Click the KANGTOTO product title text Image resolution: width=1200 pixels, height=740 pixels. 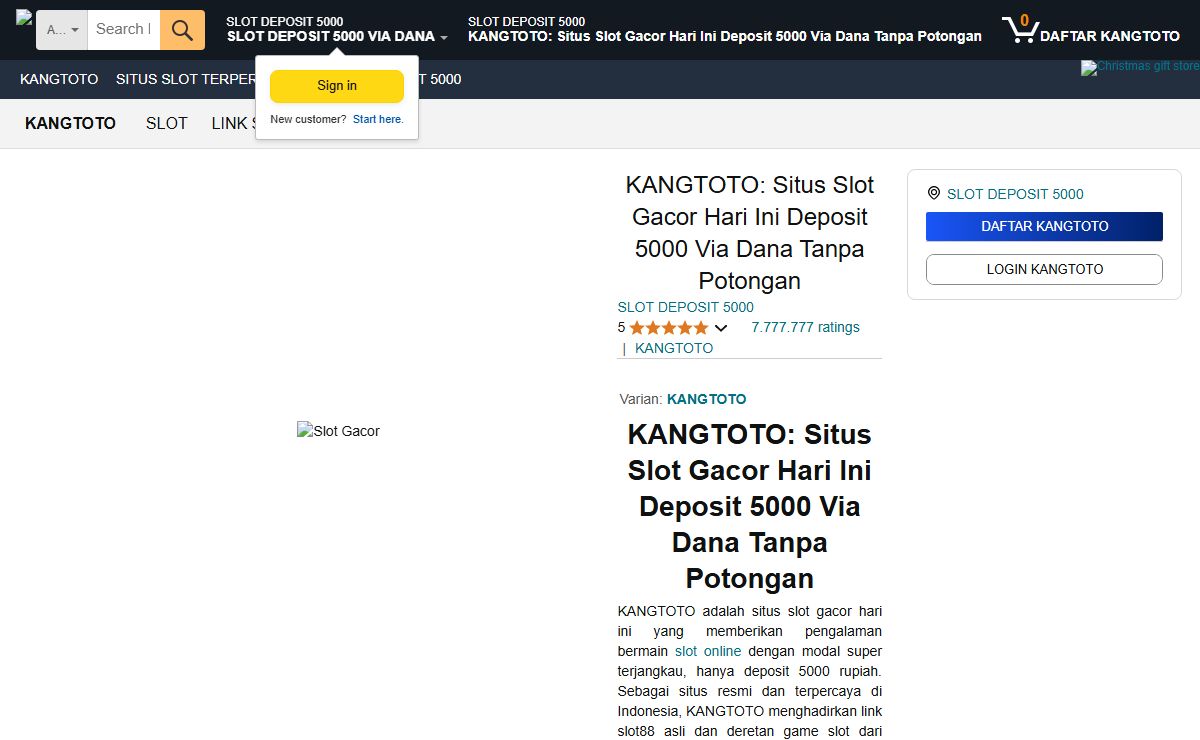point(750,233)
